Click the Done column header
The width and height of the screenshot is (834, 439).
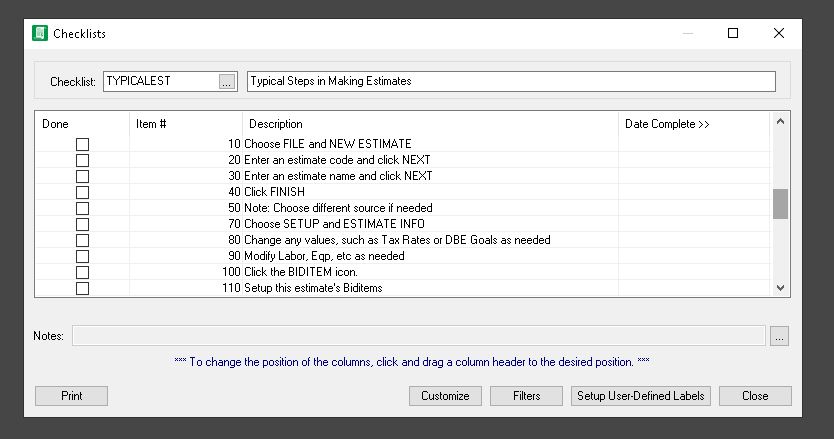(82, 124)
